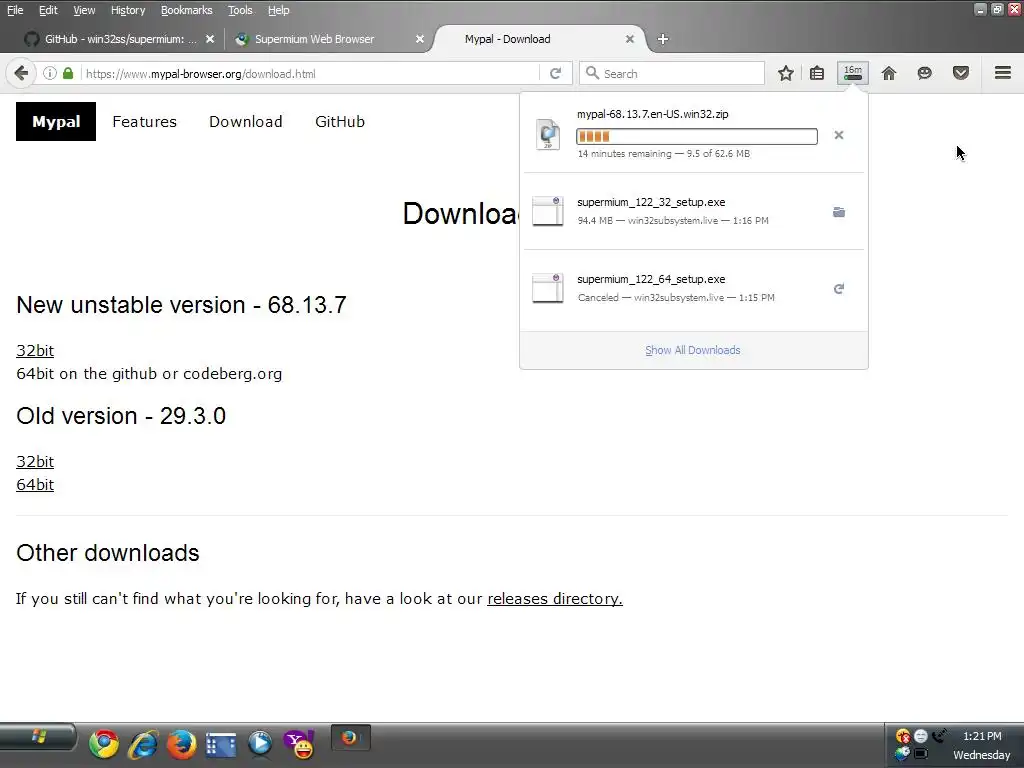The image size is (1024, 768).
Task: Bookmark this page with the star icon
Action: pyautogui.click(x=786, y=73)
